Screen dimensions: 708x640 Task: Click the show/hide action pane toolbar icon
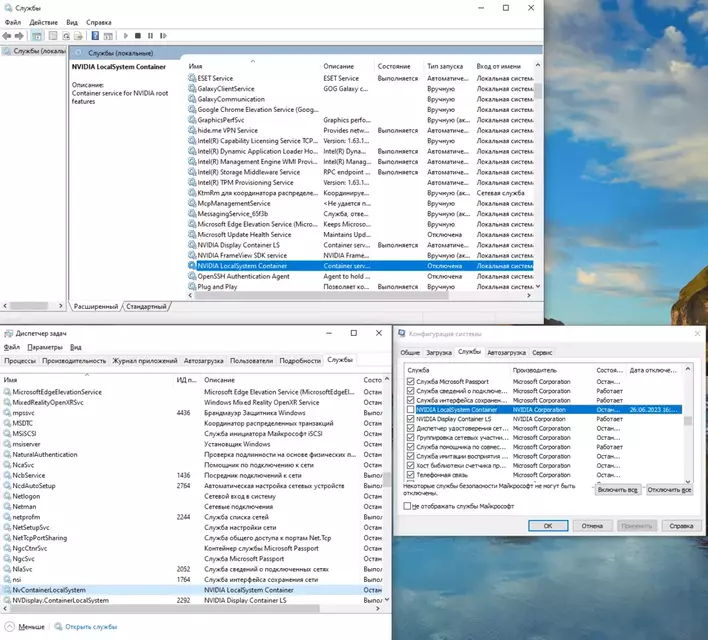point(108,36)
